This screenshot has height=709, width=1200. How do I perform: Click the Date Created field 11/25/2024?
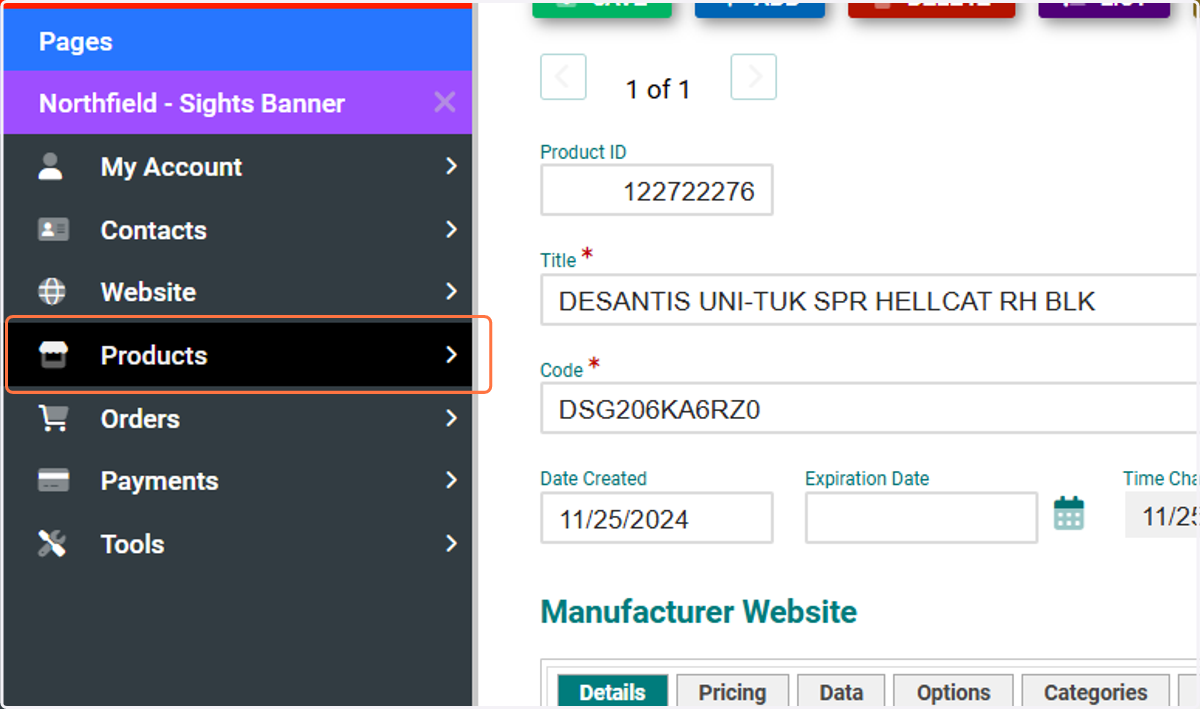click(x=657, y=518)
